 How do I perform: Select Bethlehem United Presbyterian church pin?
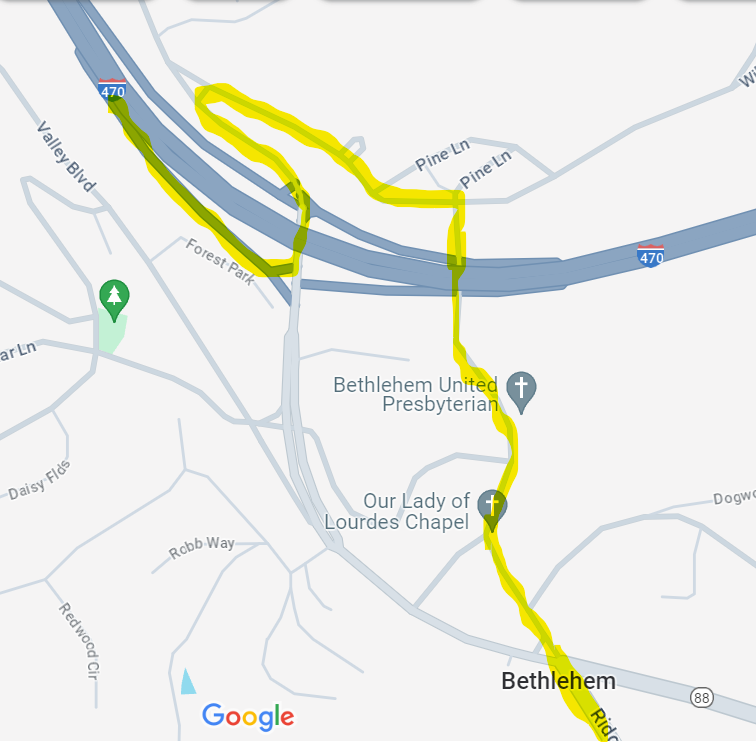[x=521, y=392]
